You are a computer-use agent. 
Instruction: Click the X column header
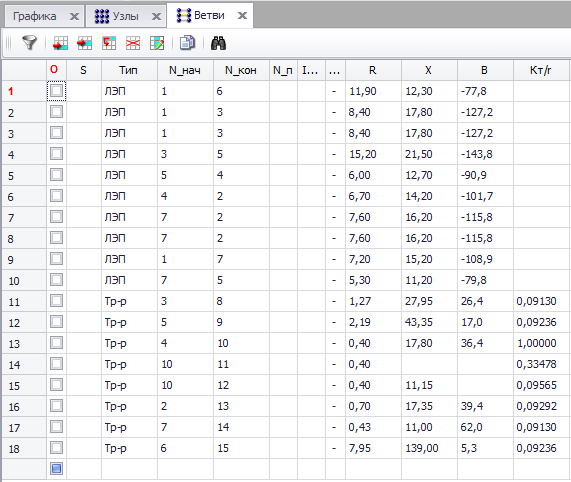pyautogui.click(x=429, y=70)
